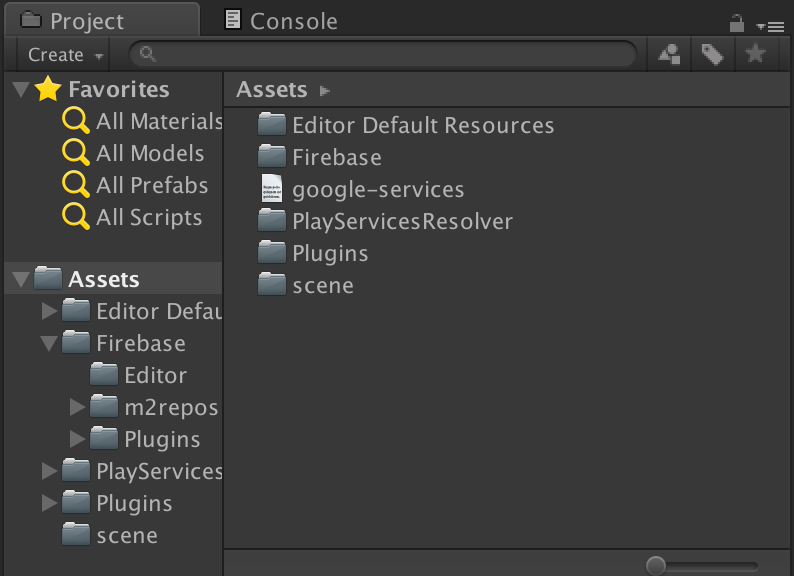Toggle the panel lock icon
Screen dimensions: 794x576
736,23
